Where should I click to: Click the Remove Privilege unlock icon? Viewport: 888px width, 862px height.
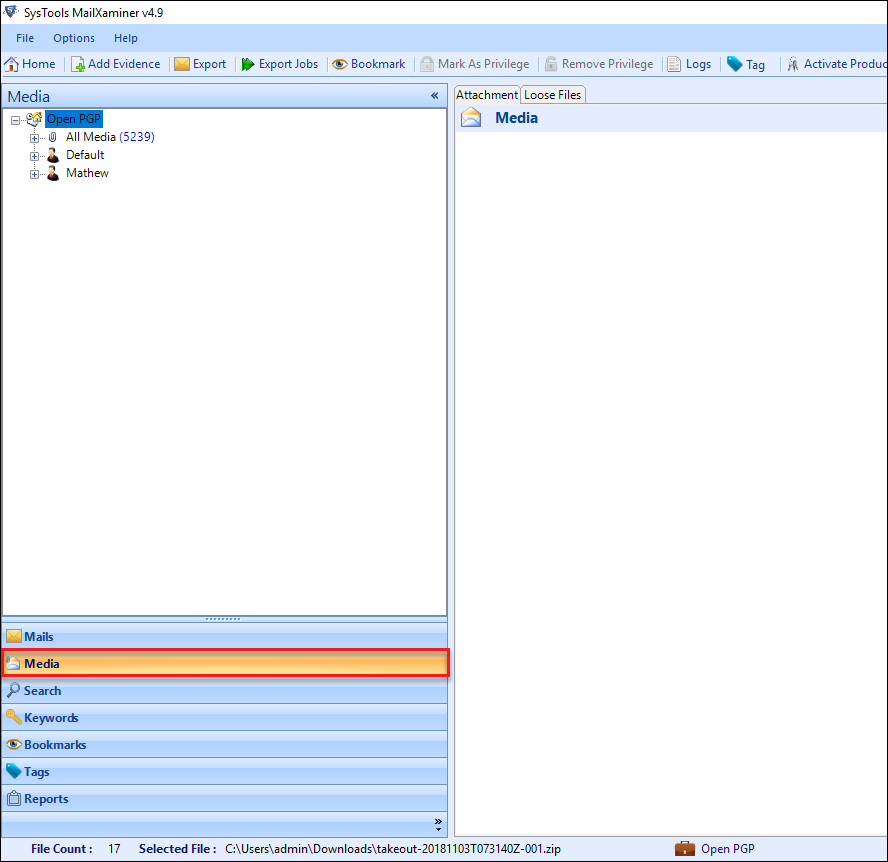click(550, 64)
